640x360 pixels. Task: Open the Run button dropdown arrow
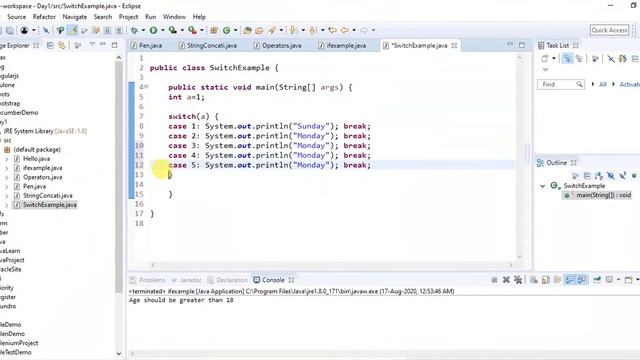pyautogui.click(x=162, y=30)
